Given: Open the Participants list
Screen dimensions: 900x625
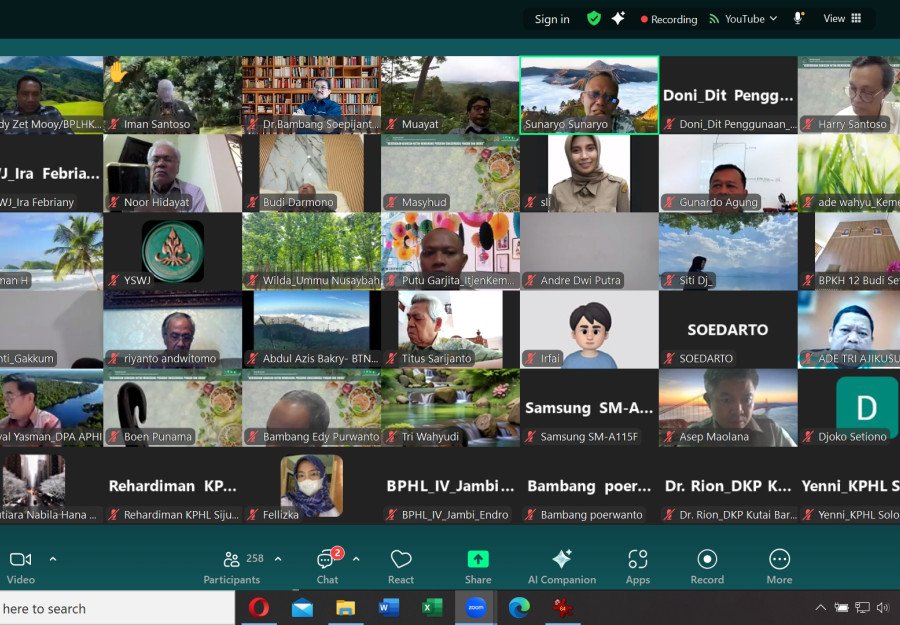Looking at the screenshot, I should [x=232, y=565].
